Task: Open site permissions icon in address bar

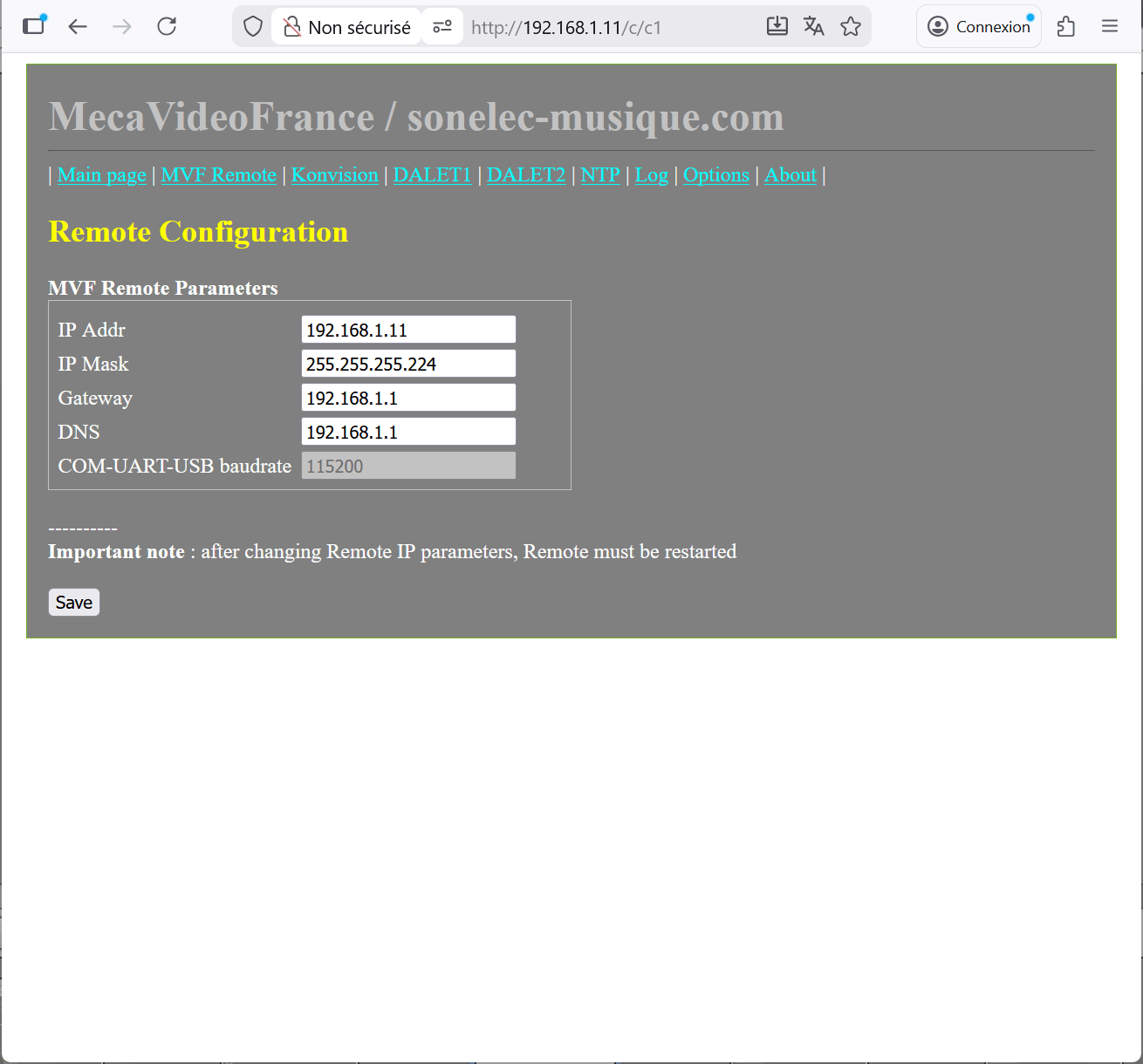Action: pyautogui.click(x=442, y=26)
